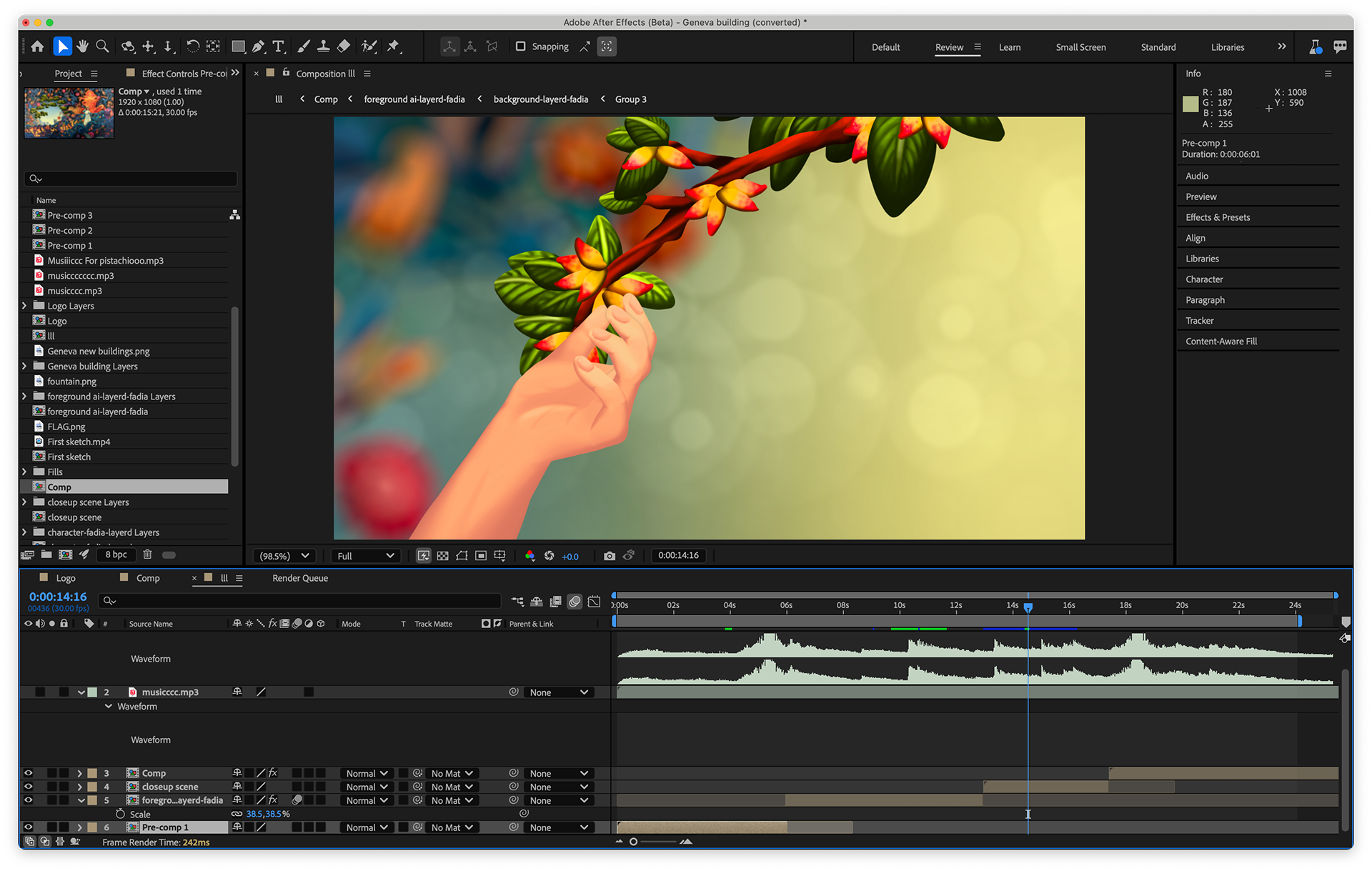Take a snapshot with camera icon
1372x871 pixels.
coord(610,556)
